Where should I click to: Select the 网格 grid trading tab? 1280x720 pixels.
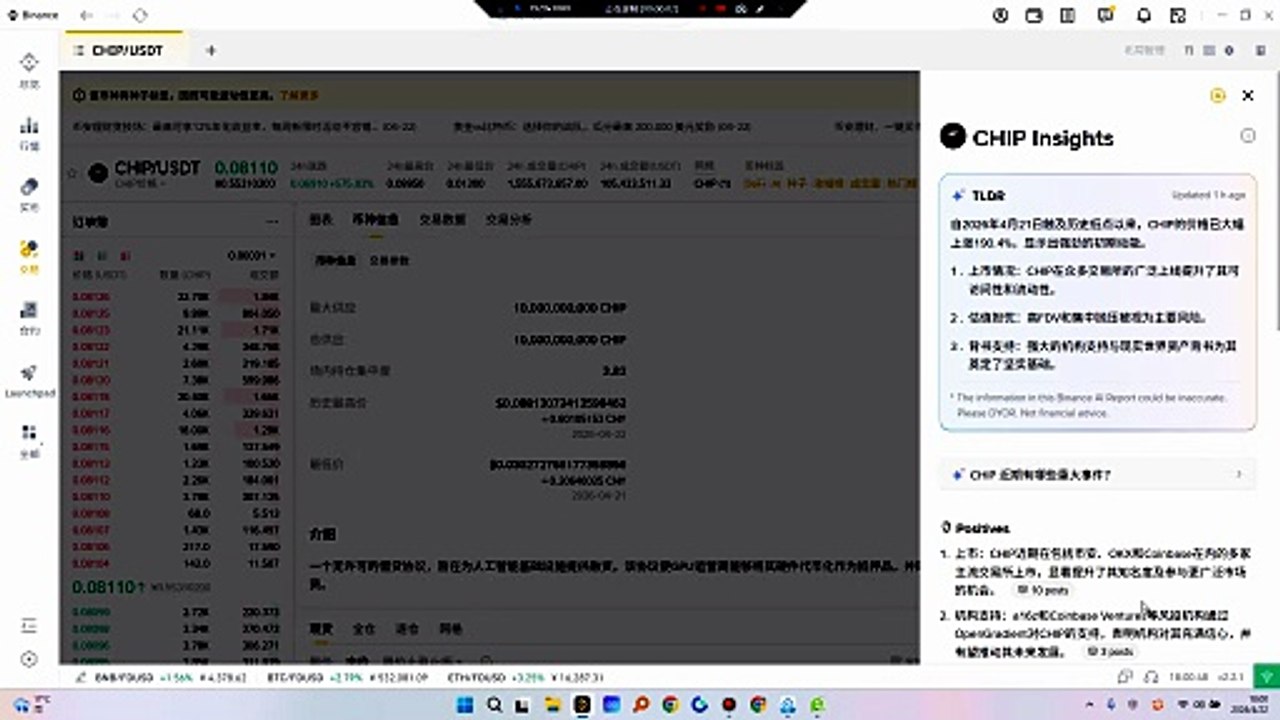pos(451,629)
